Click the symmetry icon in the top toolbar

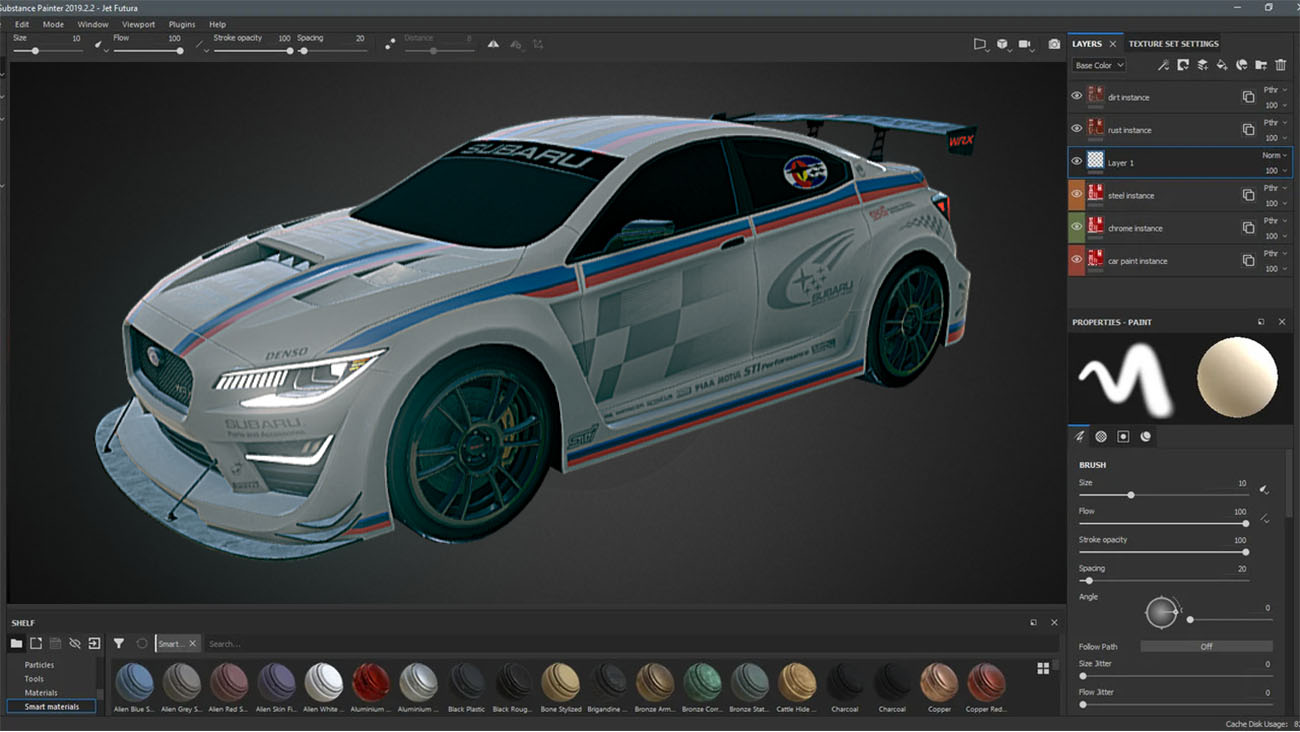point(493,44)
